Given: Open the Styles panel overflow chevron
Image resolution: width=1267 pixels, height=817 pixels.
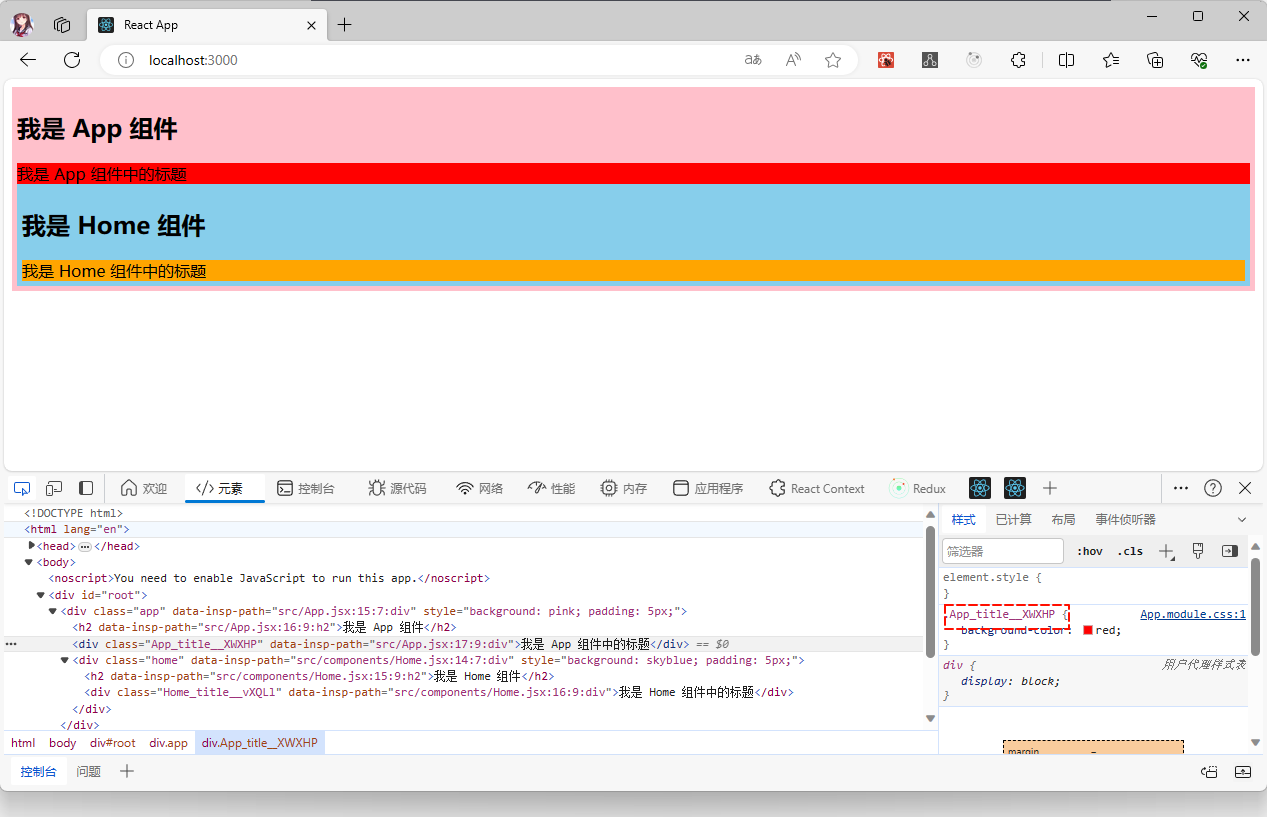Looking at the screenshot, I should click(x=1242, y=519).
